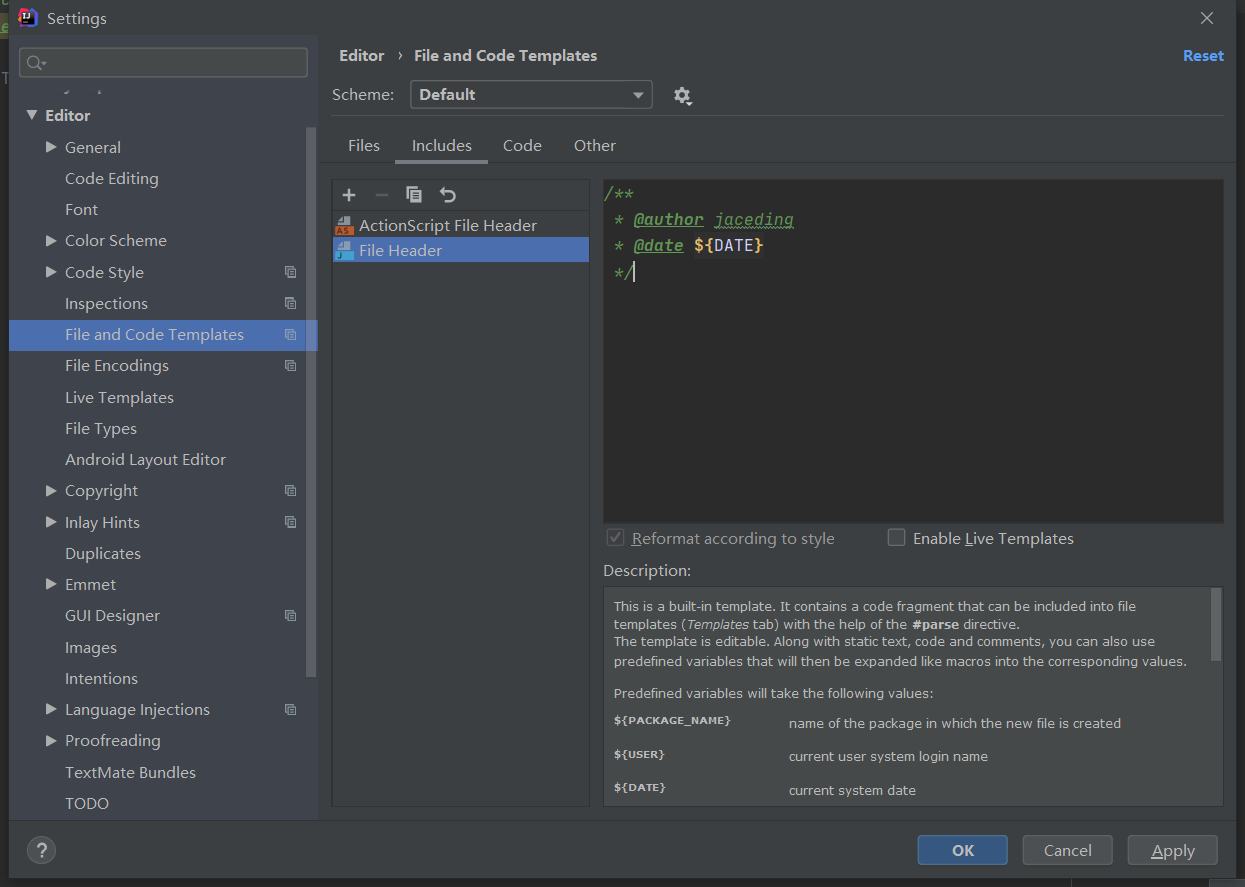The width and height of the screenshot is (1245, 887).
Task: Click Editor in the breadcrumb
Action: (x=362, y=56)
